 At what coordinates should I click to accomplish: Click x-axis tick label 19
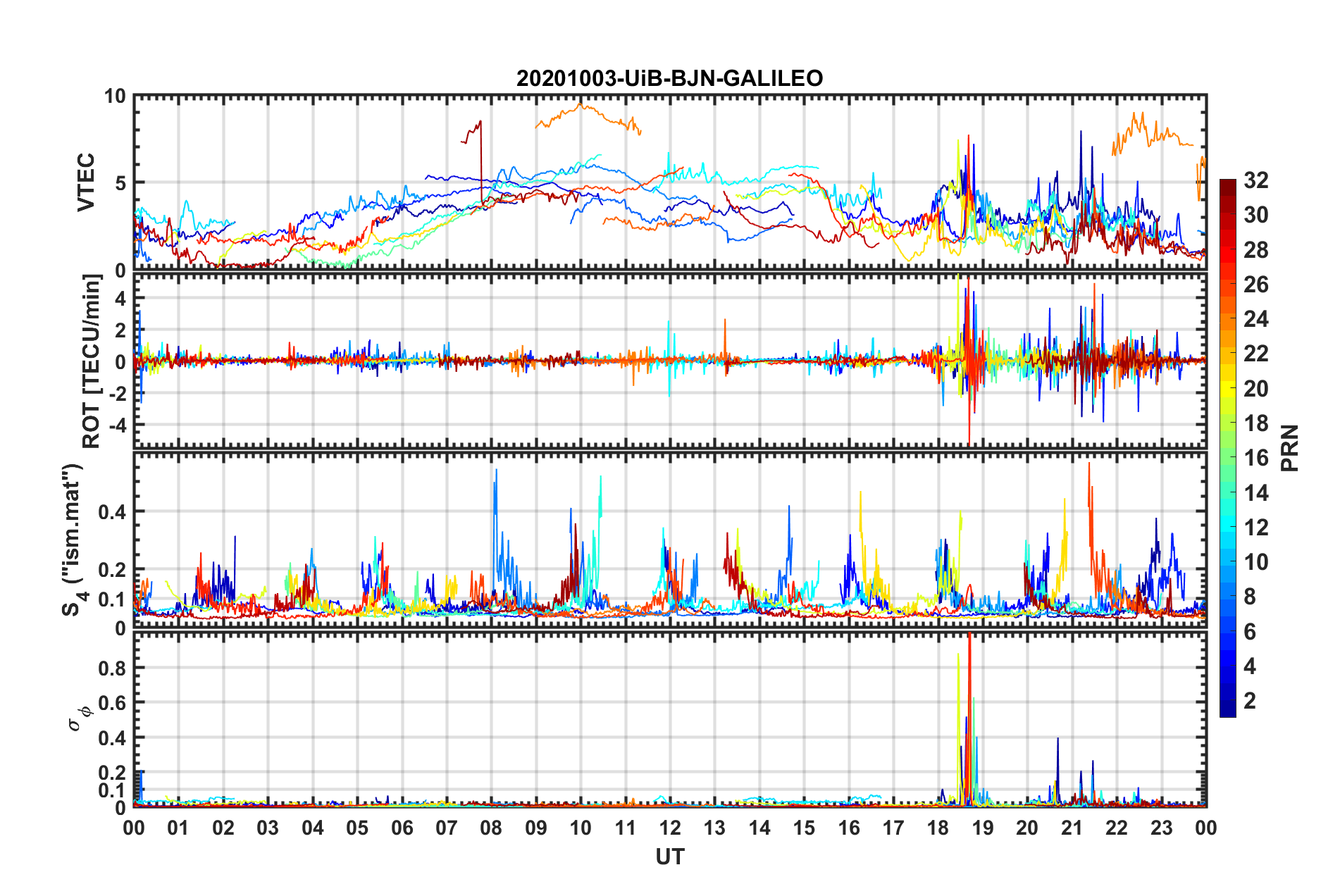click(x=983, y=828)
